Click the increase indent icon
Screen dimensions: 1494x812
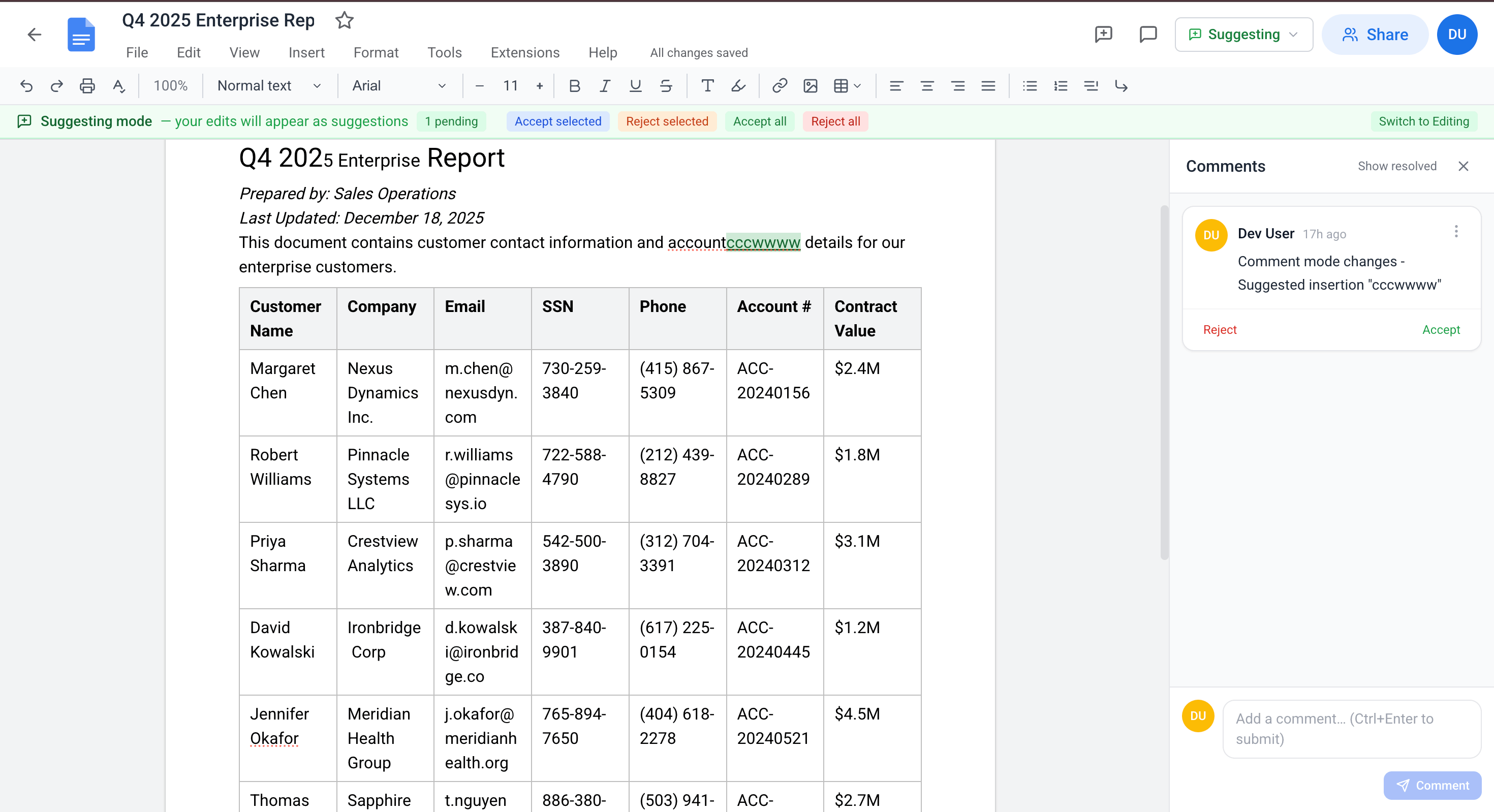(x=1122, y=86)
